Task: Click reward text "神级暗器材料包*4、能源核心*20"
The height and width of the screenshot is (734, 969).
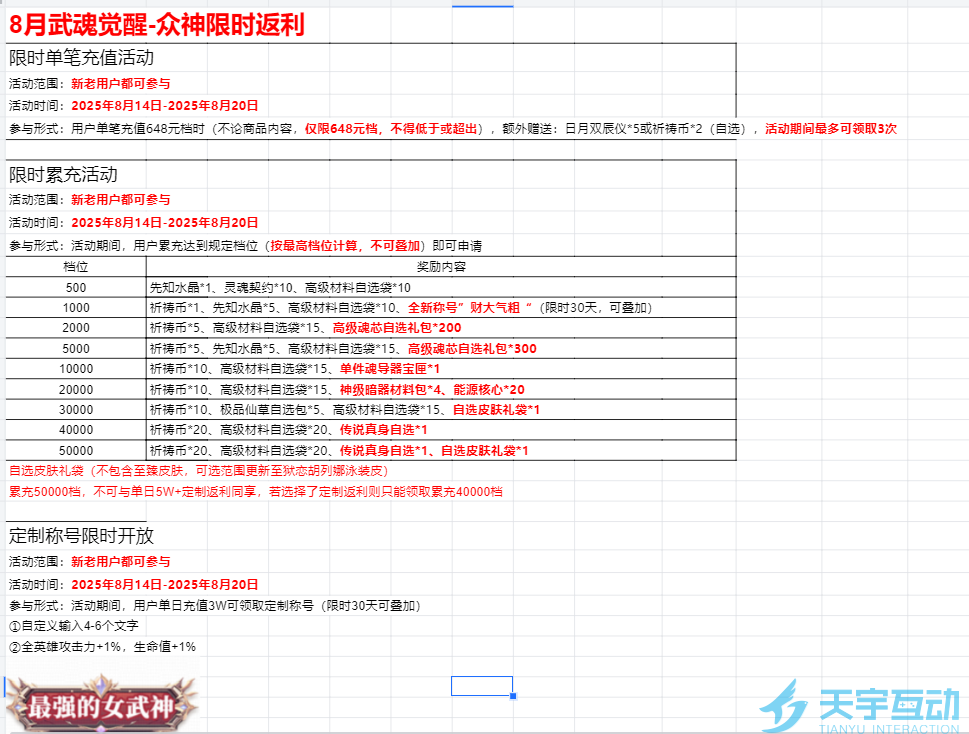Action: [x=432, y=389]
